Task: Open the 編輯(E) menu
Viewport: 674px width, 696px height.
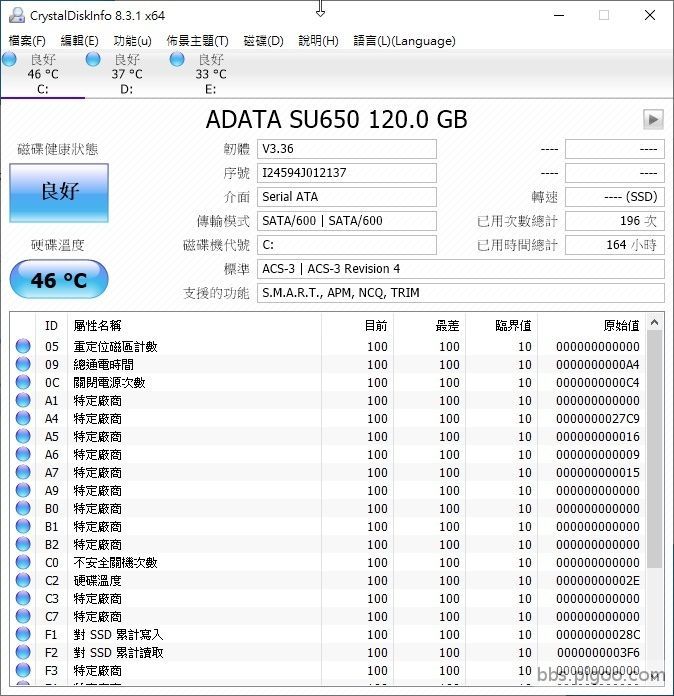Action: click(79, 41)
